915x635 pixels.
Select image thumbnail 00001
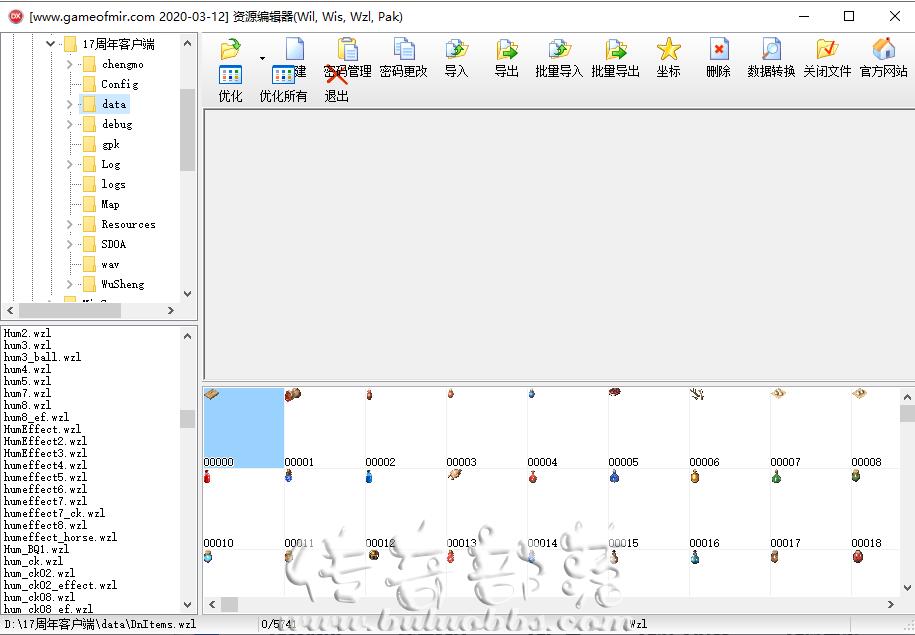pos(324,428)
